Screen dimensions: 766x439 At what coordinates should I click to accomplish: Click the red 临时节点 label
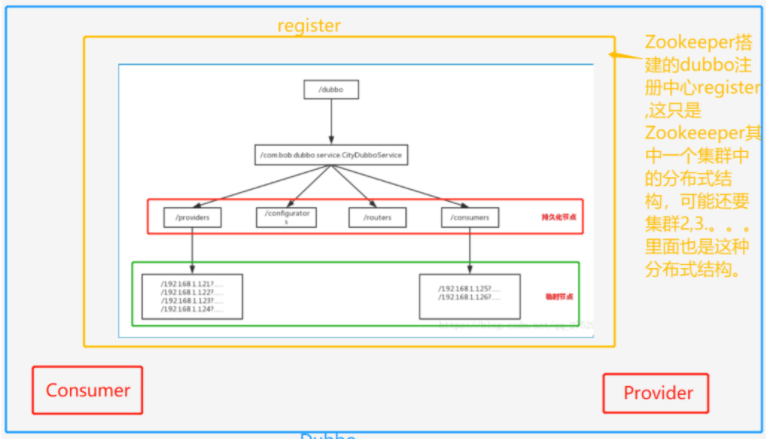pyautogui.click(x=559, y=297)
